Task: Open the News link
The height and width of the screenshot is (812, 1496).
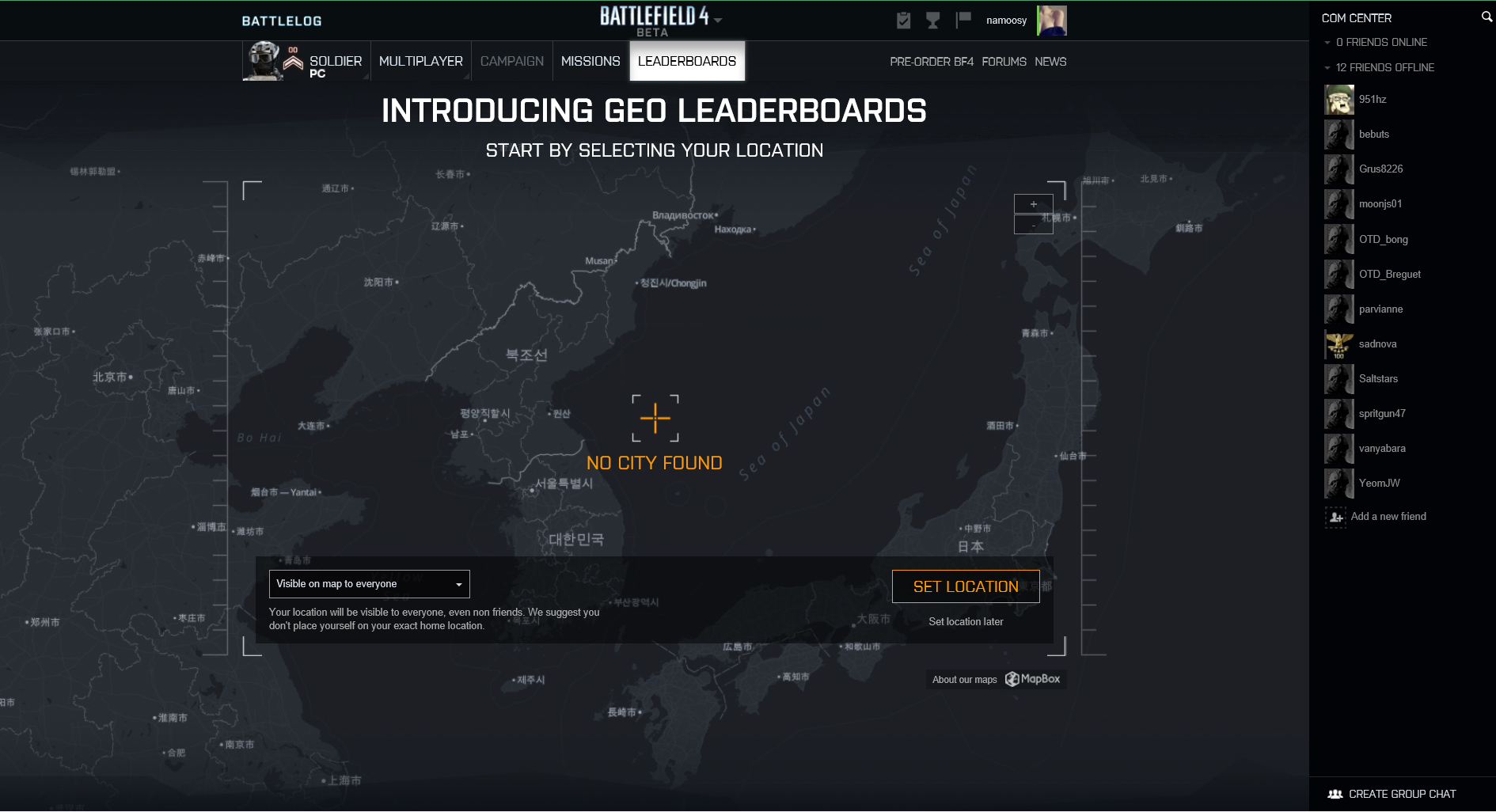Action: [1050, 62]
